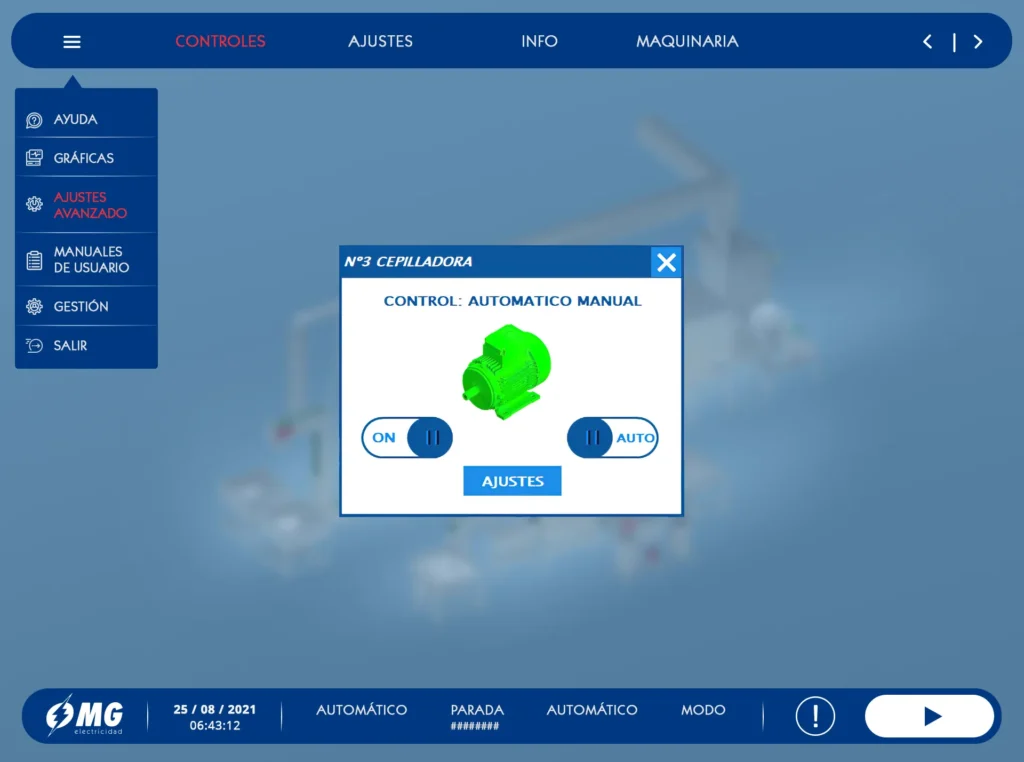Click the blue AJUSTES button
This screenshot has height=762, width=1024.
click(x=512, y=481)
